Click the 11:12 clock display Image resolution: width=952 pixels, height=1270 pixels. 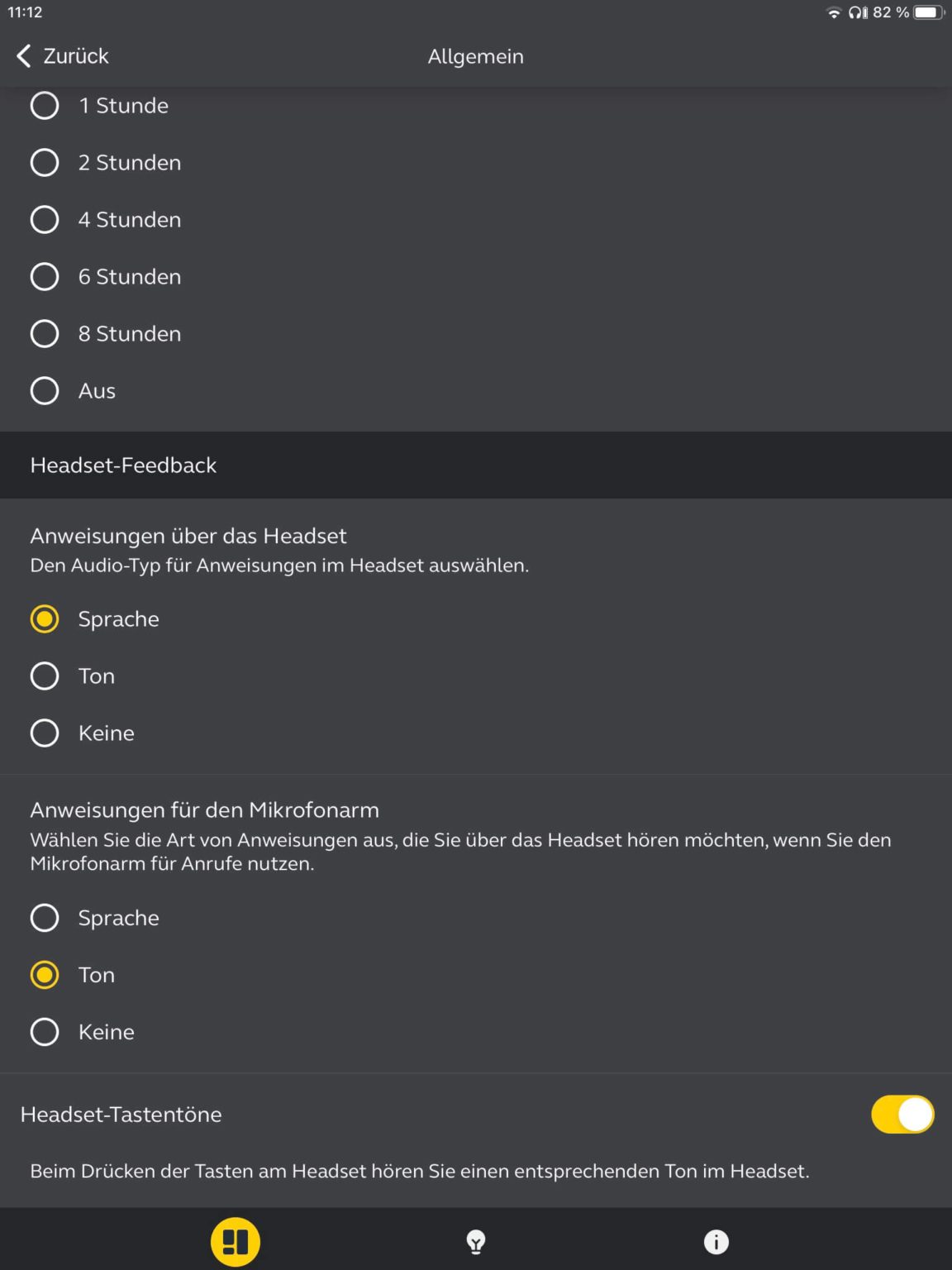click(x=25, y=12)
